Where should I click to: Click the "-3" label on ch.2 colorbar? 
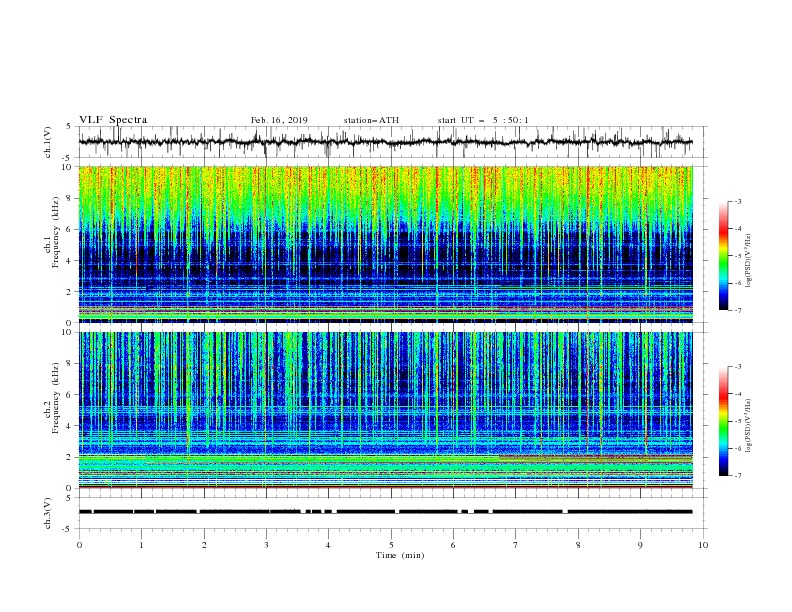(x=738, y=367)
